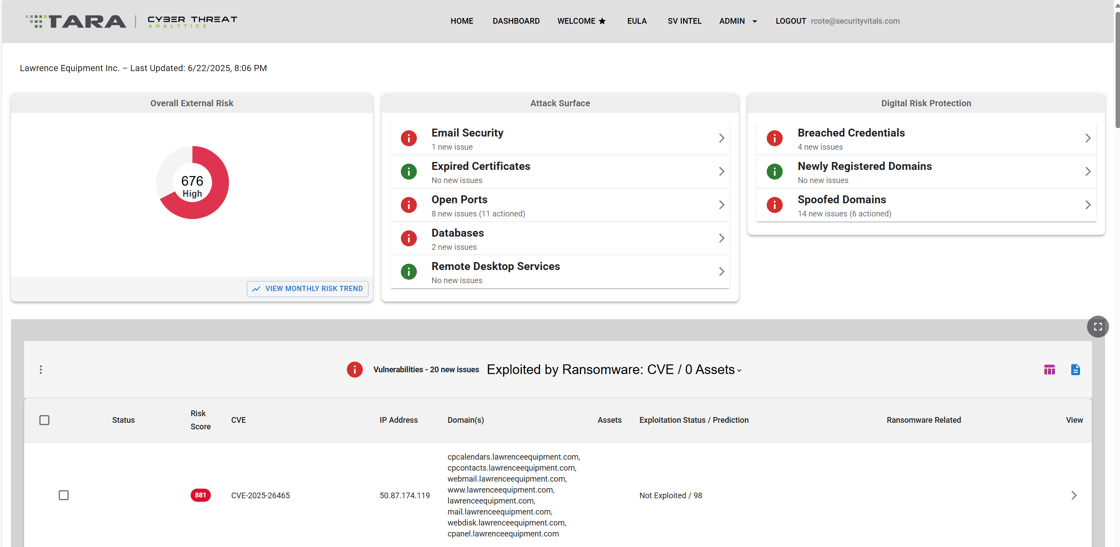Expand the Email Security row chevron

(x=721, y=138)
